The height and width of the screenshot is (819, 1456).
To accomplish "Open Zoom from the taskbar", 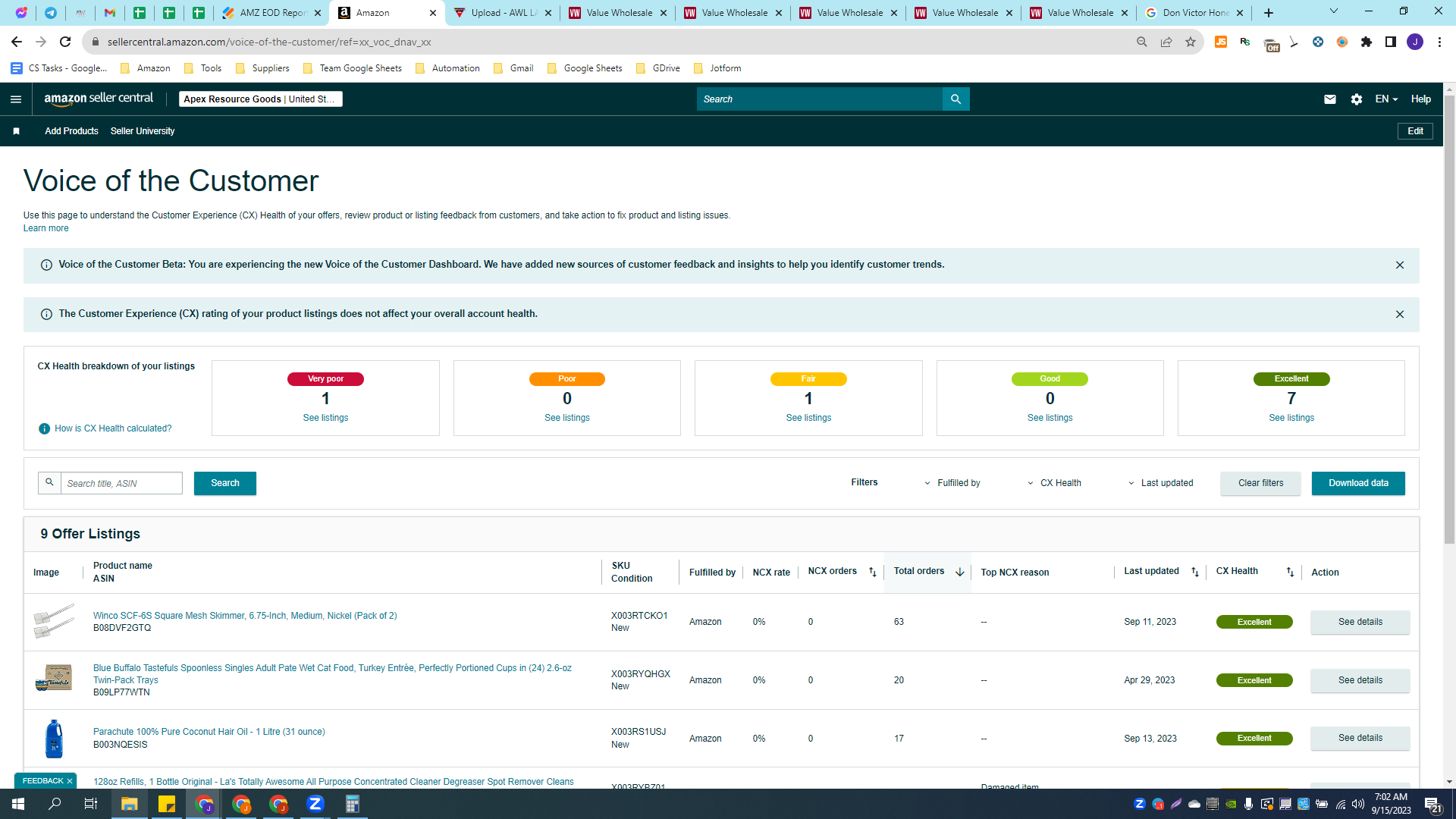I will click(x=315, y=804).
